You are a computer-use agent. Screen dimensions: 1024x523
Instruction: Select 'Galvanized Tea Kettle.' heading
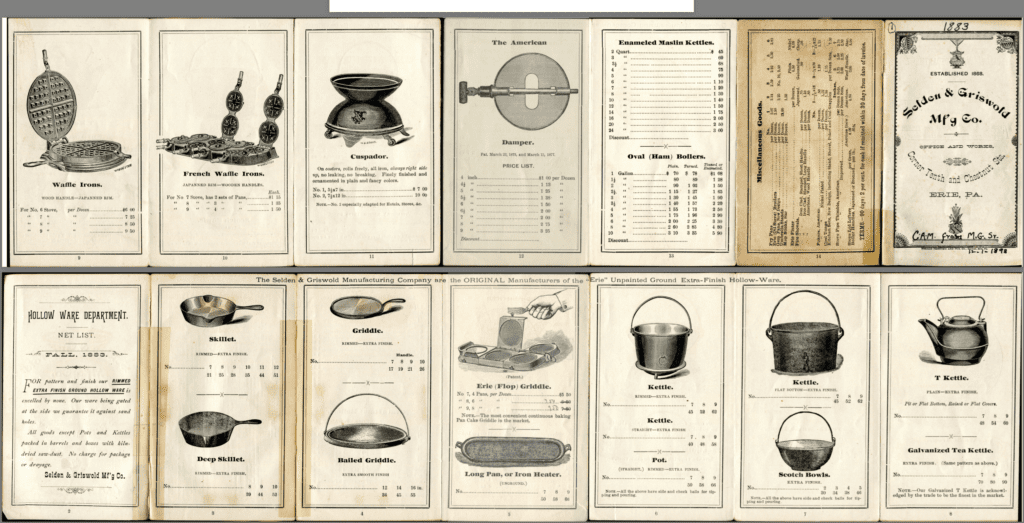[950, 451]
